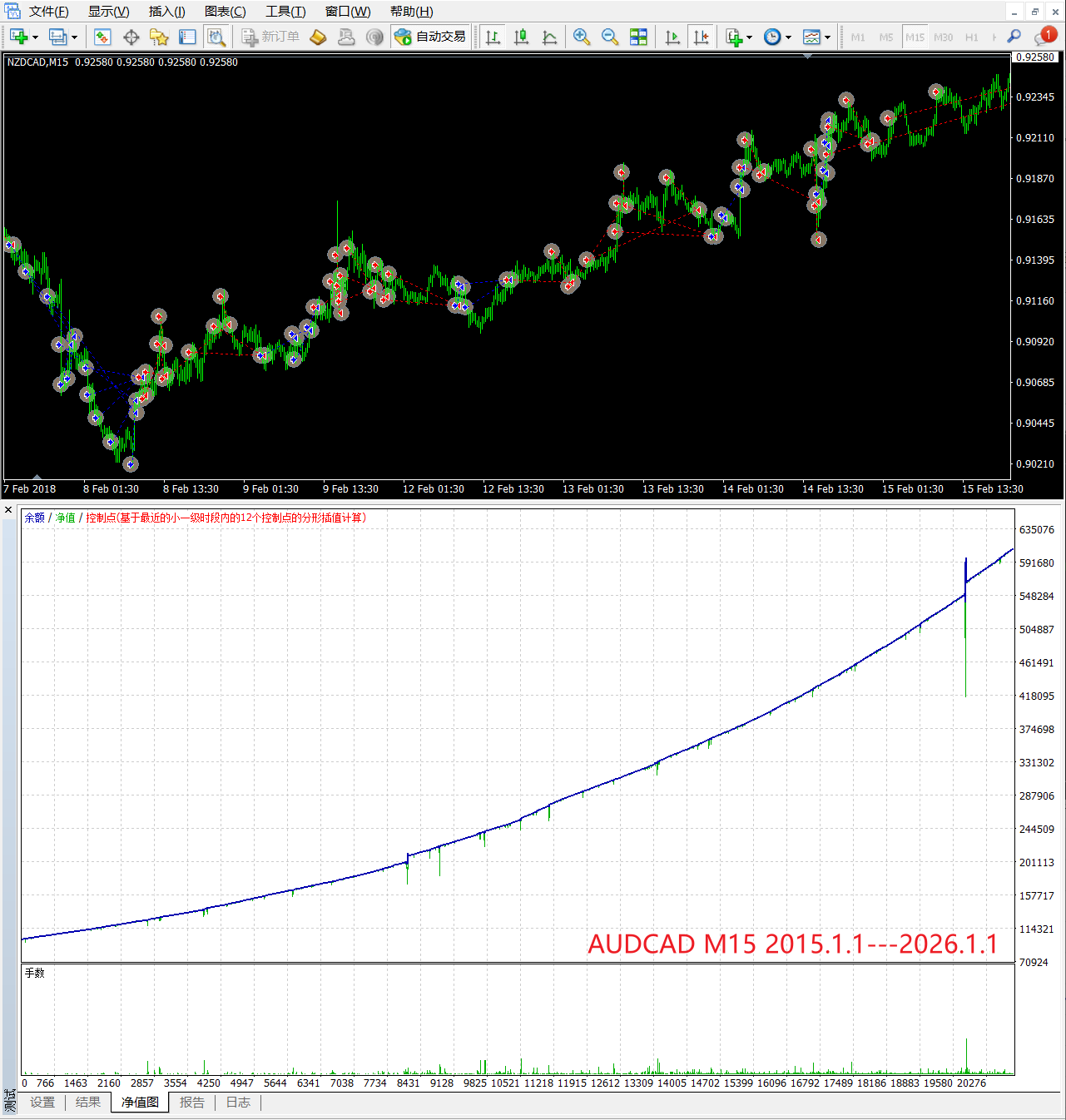The width and height of the screenshot is (1066, 1120).
Task: Switch chart to line chart icon
Action: (549, 37)
